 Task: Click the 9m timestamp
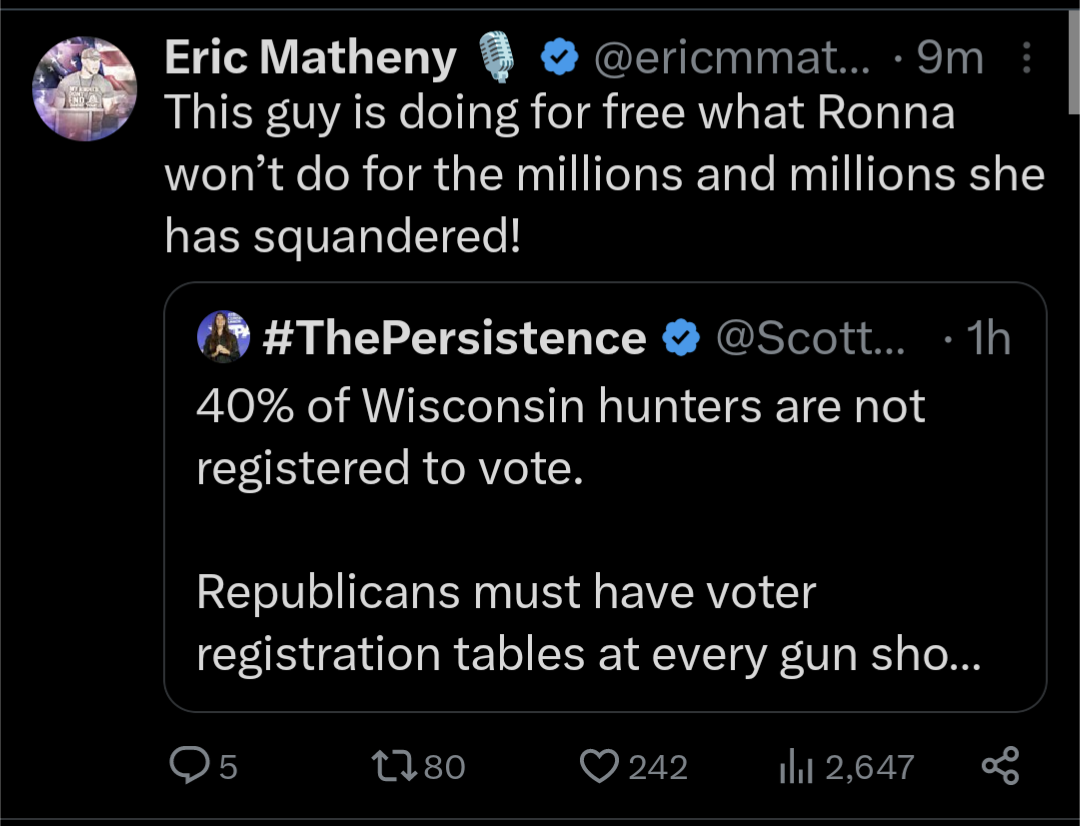(x=949, y=60)
